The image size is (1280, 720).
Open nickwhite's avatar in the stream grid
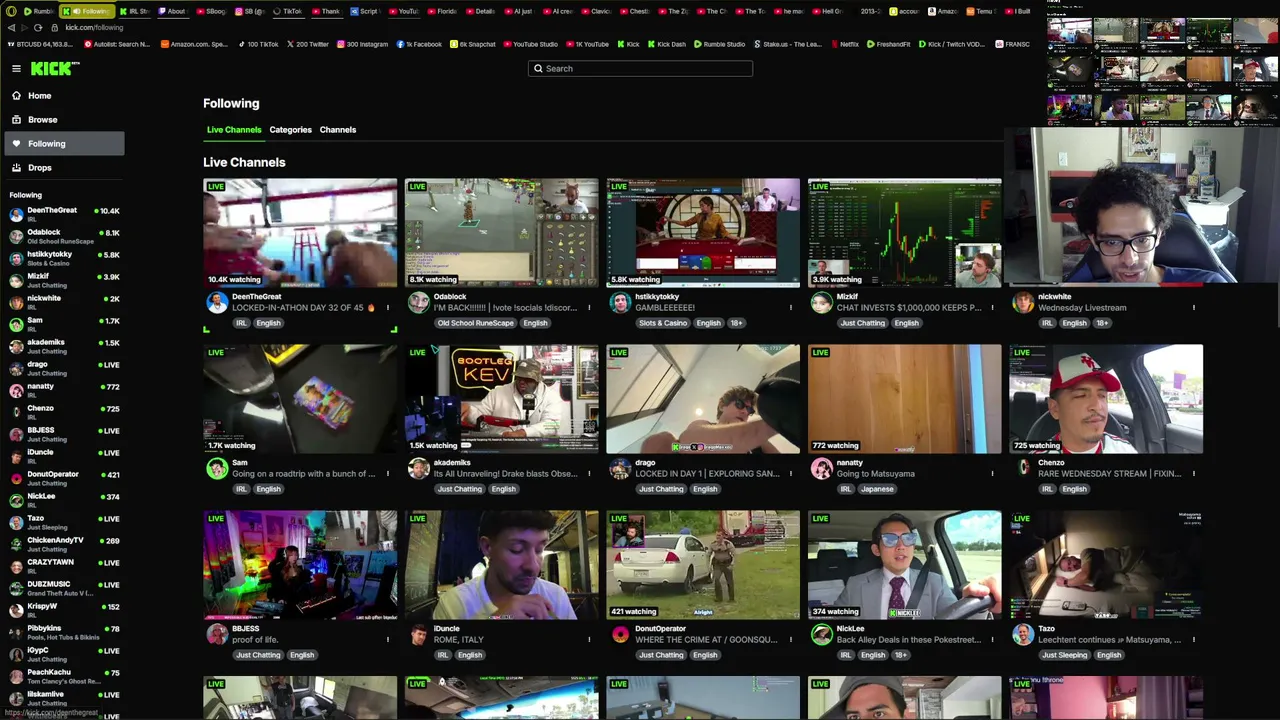(x=1023, y=302)
